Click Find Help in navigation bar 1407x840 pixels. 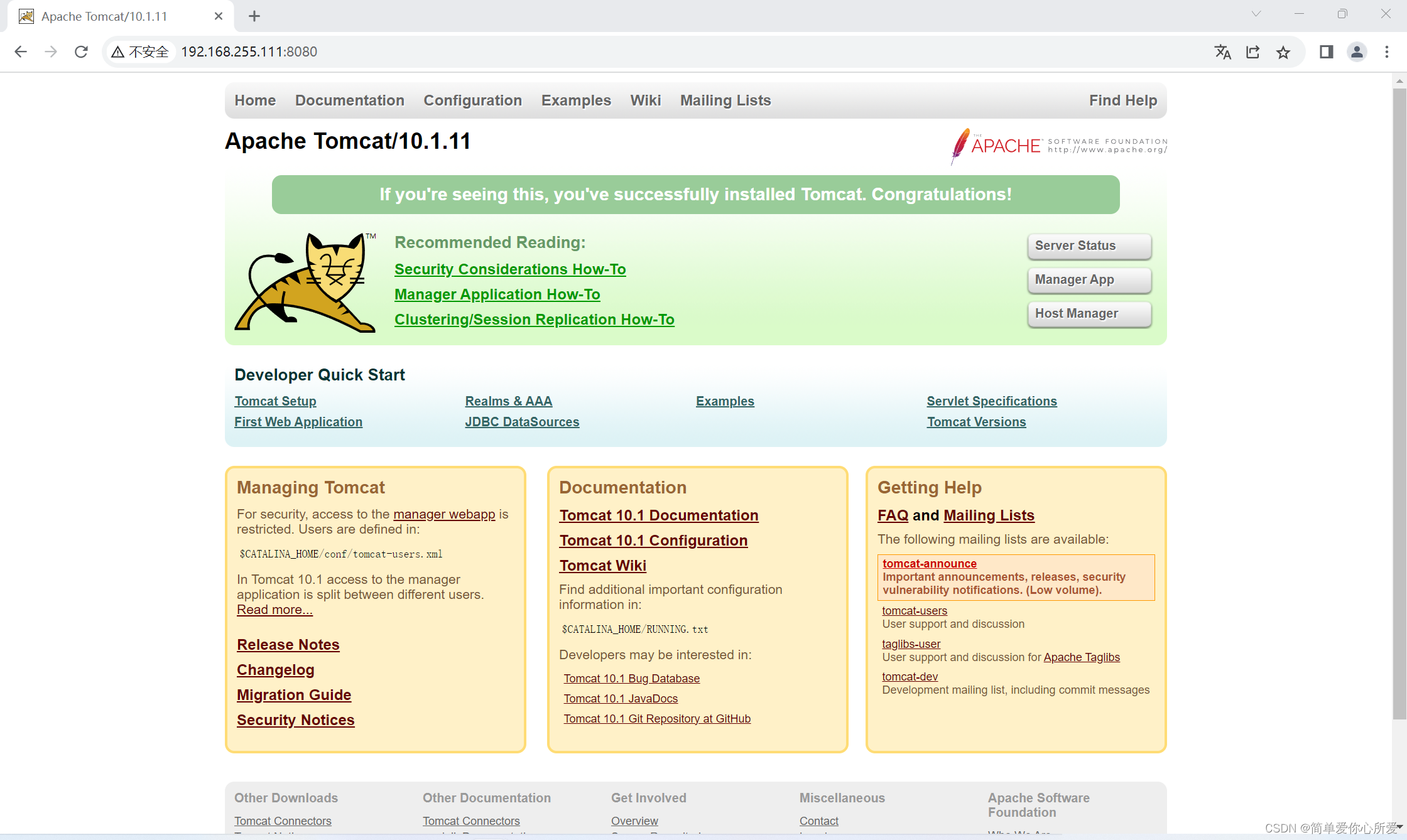pyautogui.click(x=1123, y=100)
